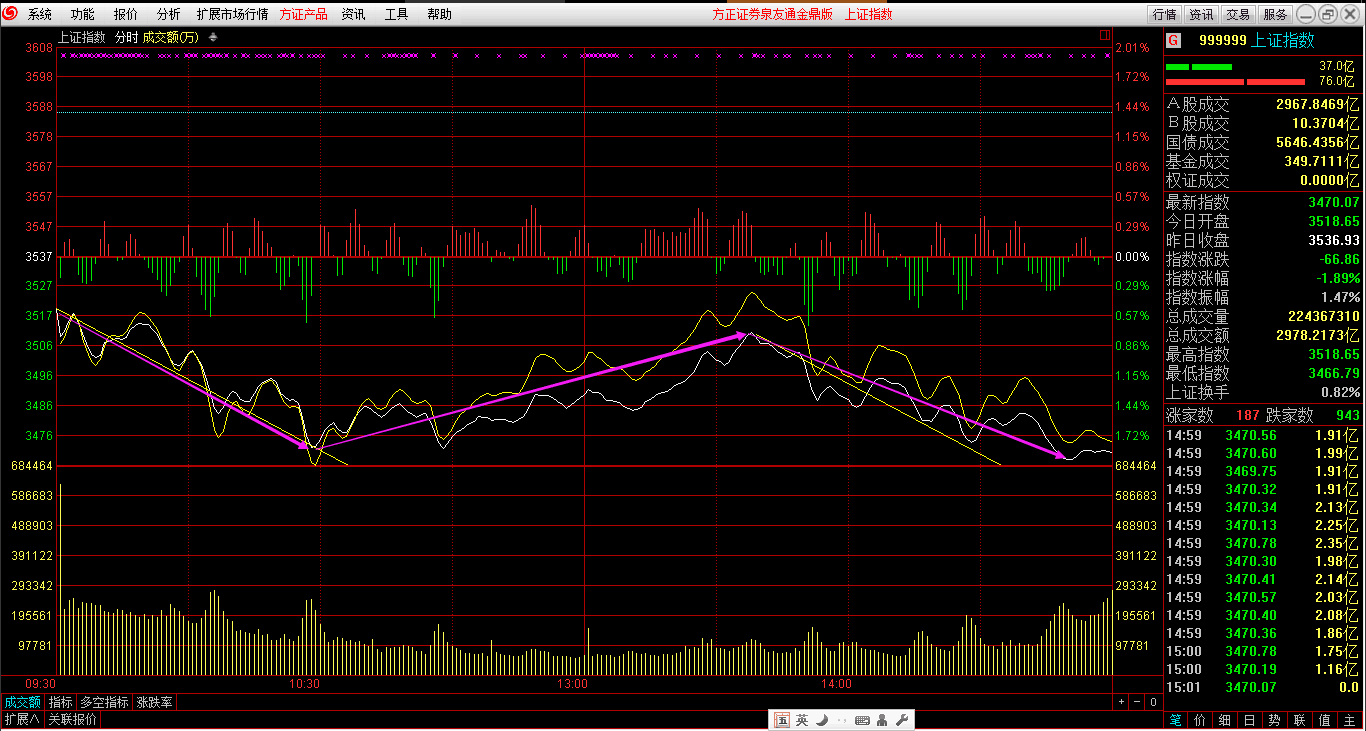The image size is (1366, 731).
Task: Select the 笔 tab in bottom right
Action: pos(1176,720)
